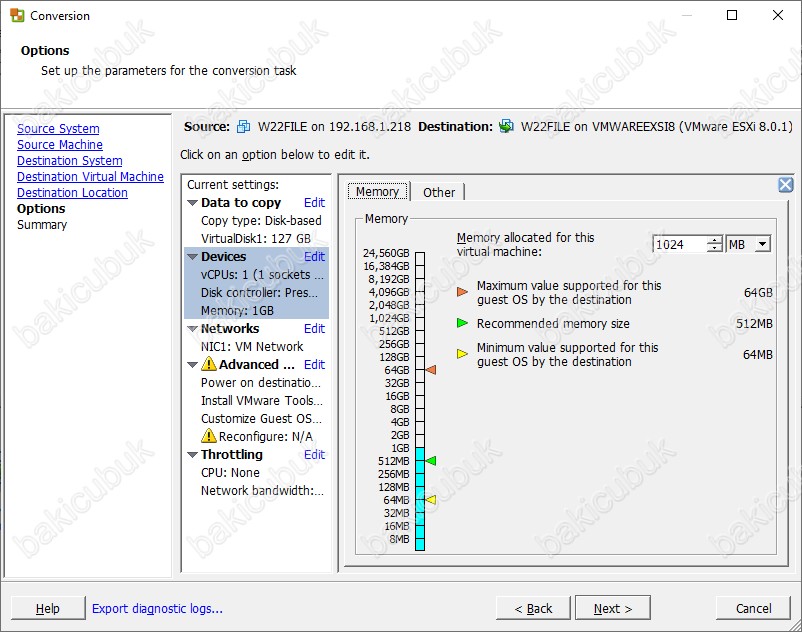This screenshot has width=802, height=632.
Task: Edit the Data to copy settings
Action: tap(314, 203)
